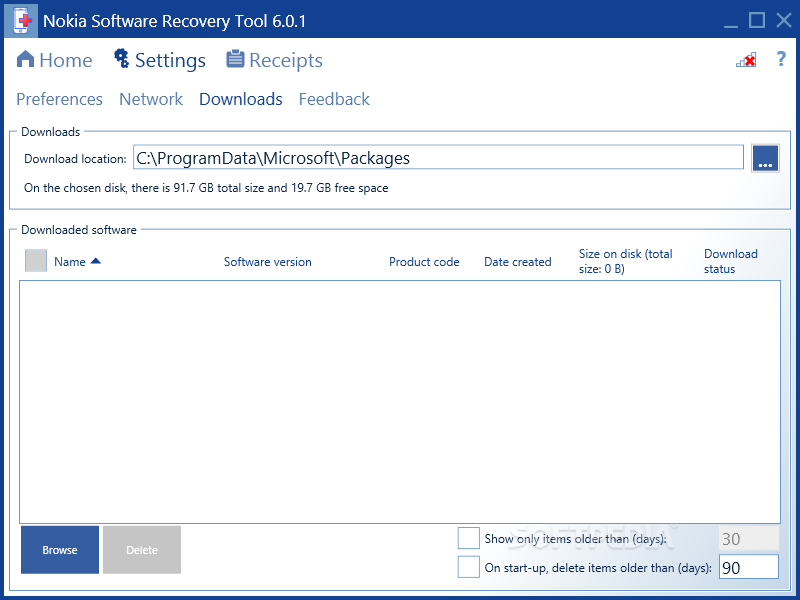The height and width of the screenshot is (600, 800).
Task: Open help via the question mark icon
Action: point(781,59)
